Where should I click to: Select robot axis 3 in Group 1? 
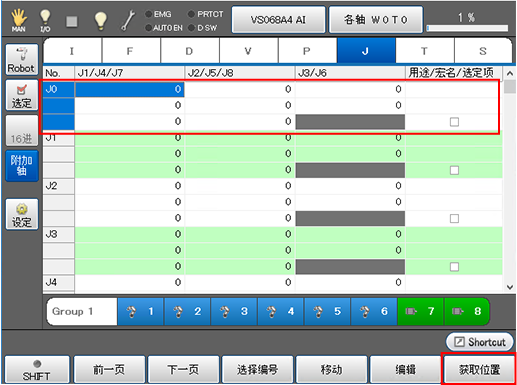[234, 312]
